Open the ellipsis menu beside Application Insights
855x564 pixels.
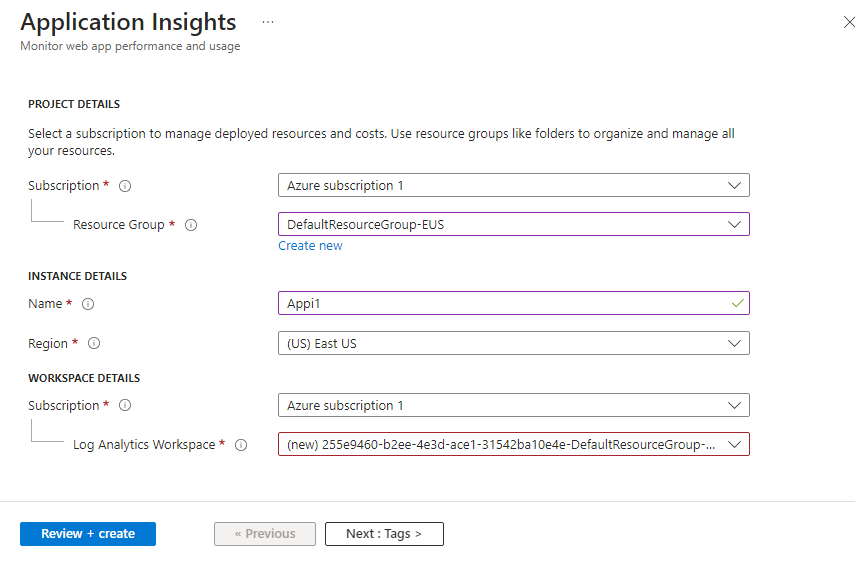[x=268, y=21]
